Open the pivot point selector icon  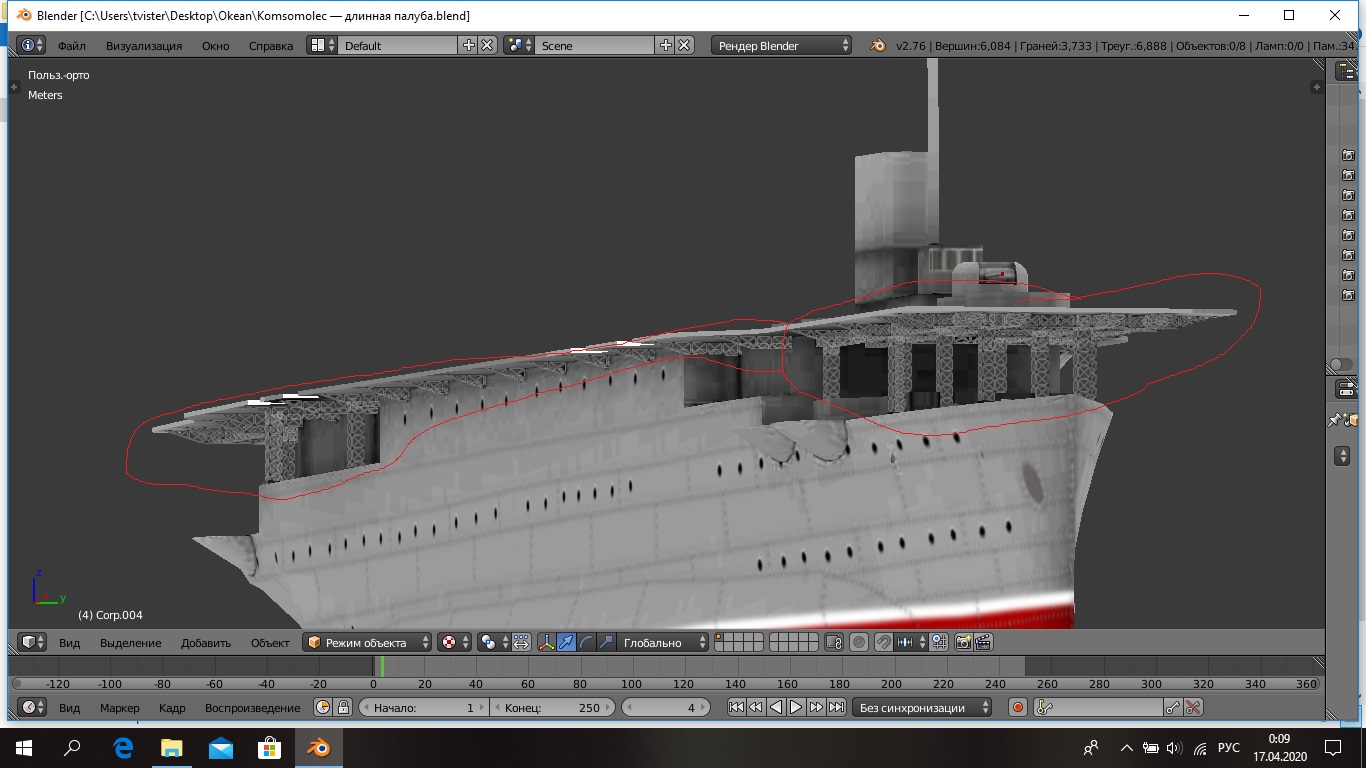point(450,642)
